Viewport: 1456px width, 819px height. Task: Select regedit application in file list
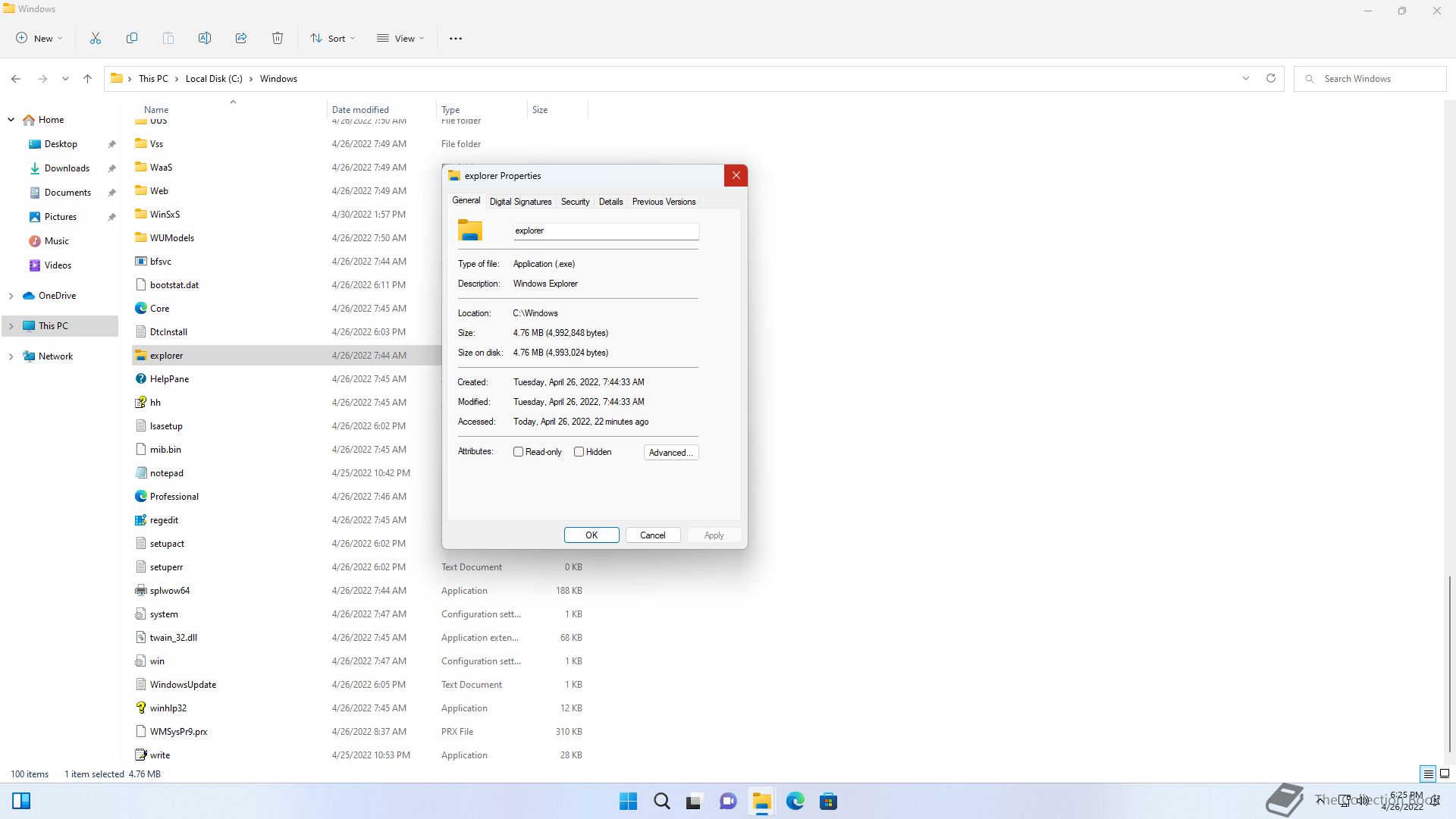164,520
